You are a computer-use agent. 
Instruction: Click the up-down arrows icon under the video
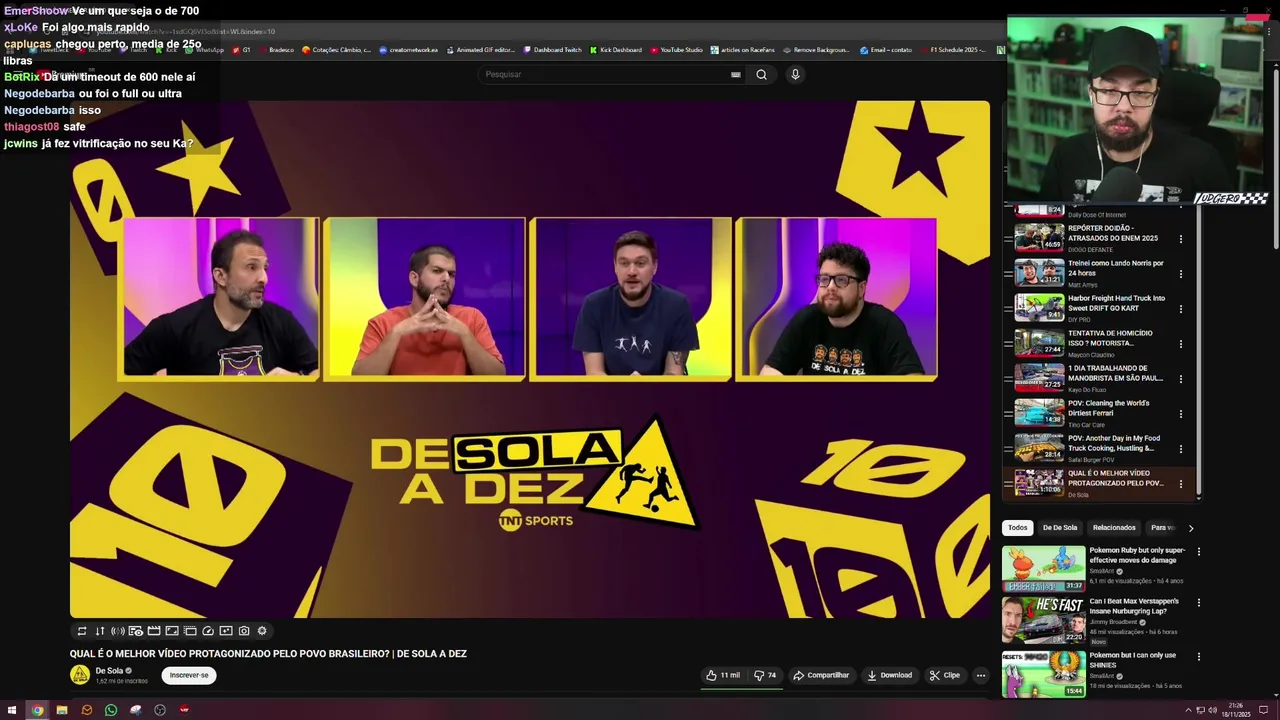pos(100,631)
